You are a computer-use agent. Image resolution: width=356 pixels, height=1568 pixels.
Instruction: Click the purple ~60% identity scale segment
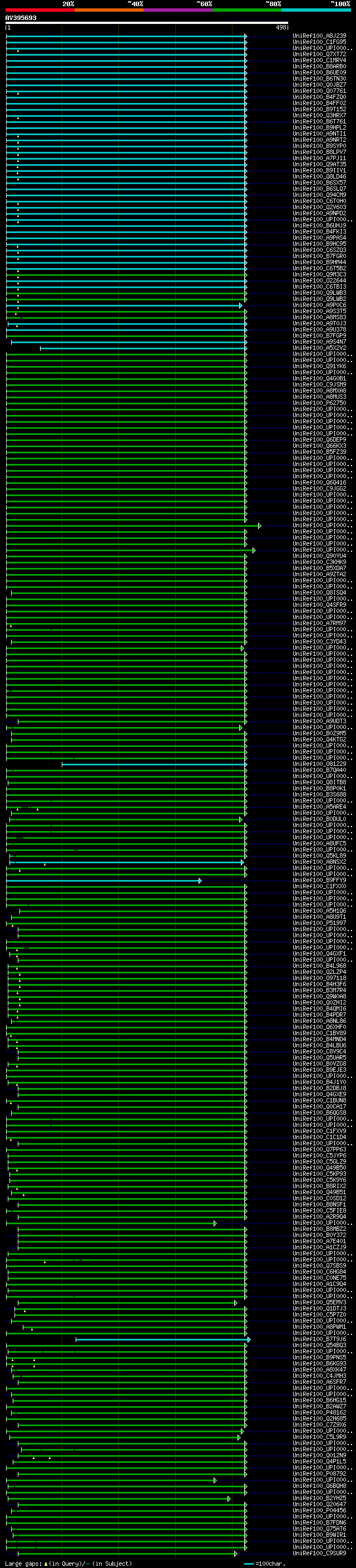coord(179,11)
